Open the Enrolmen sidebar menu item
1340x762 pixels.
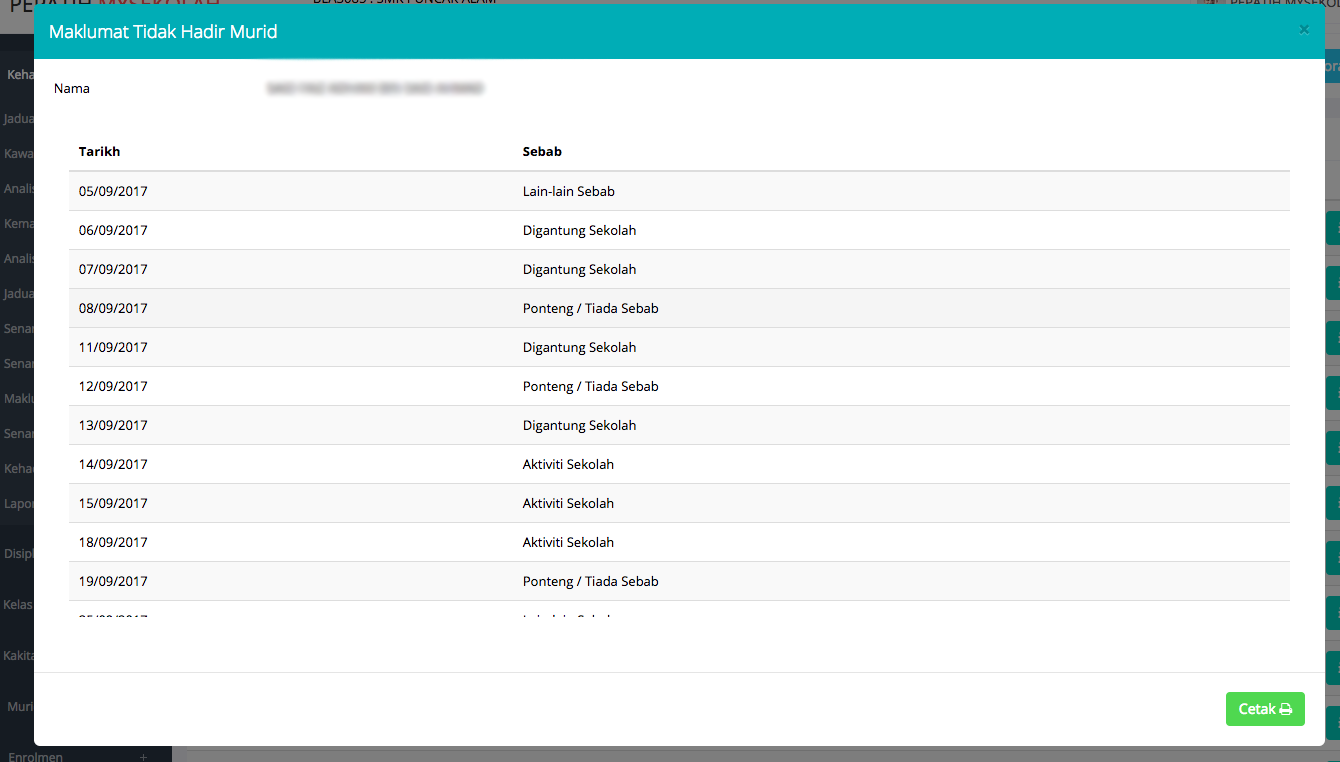[35, 756]
